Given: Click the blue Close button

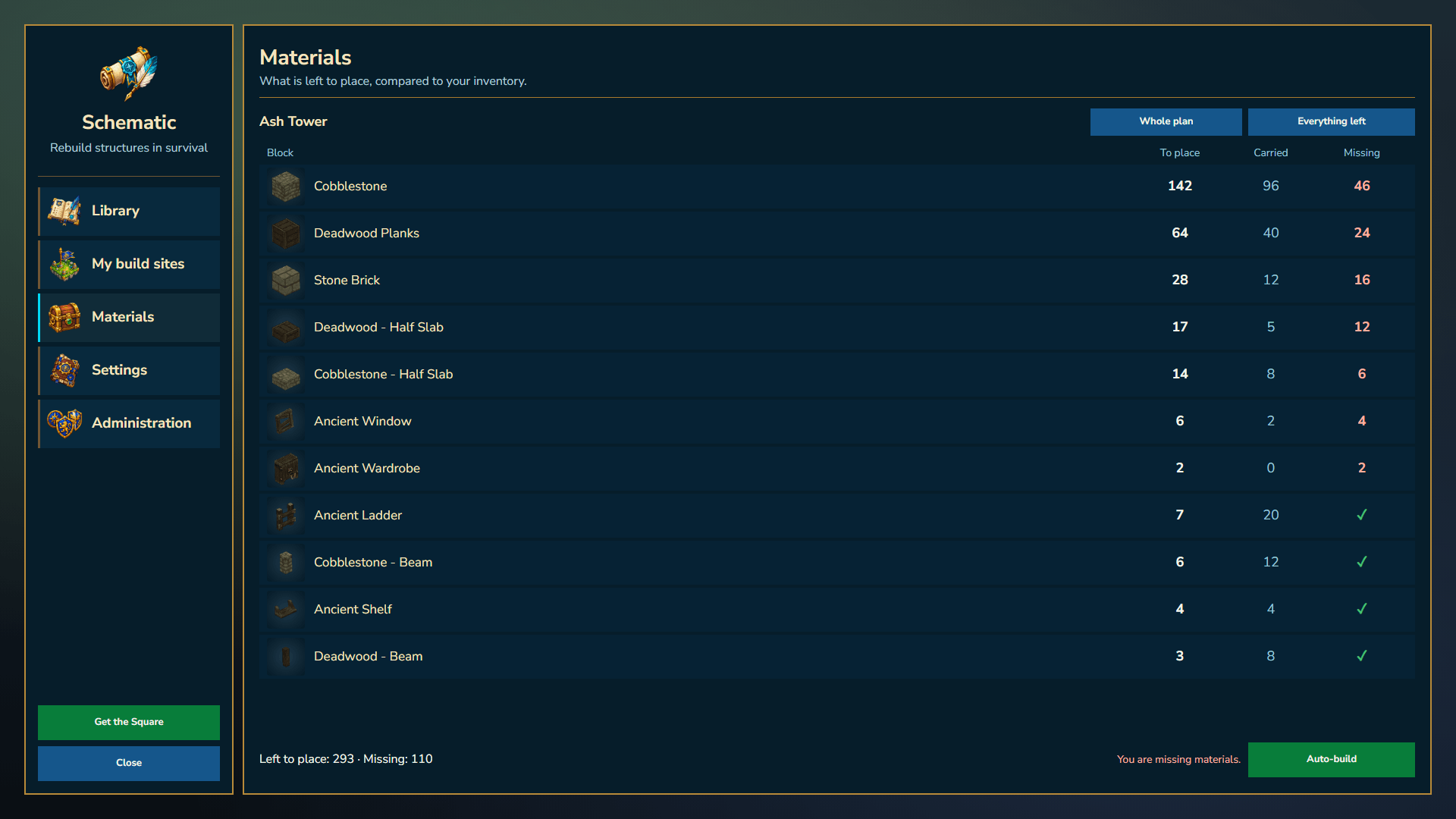Looking at the screenshot, I should pos(129,763).
